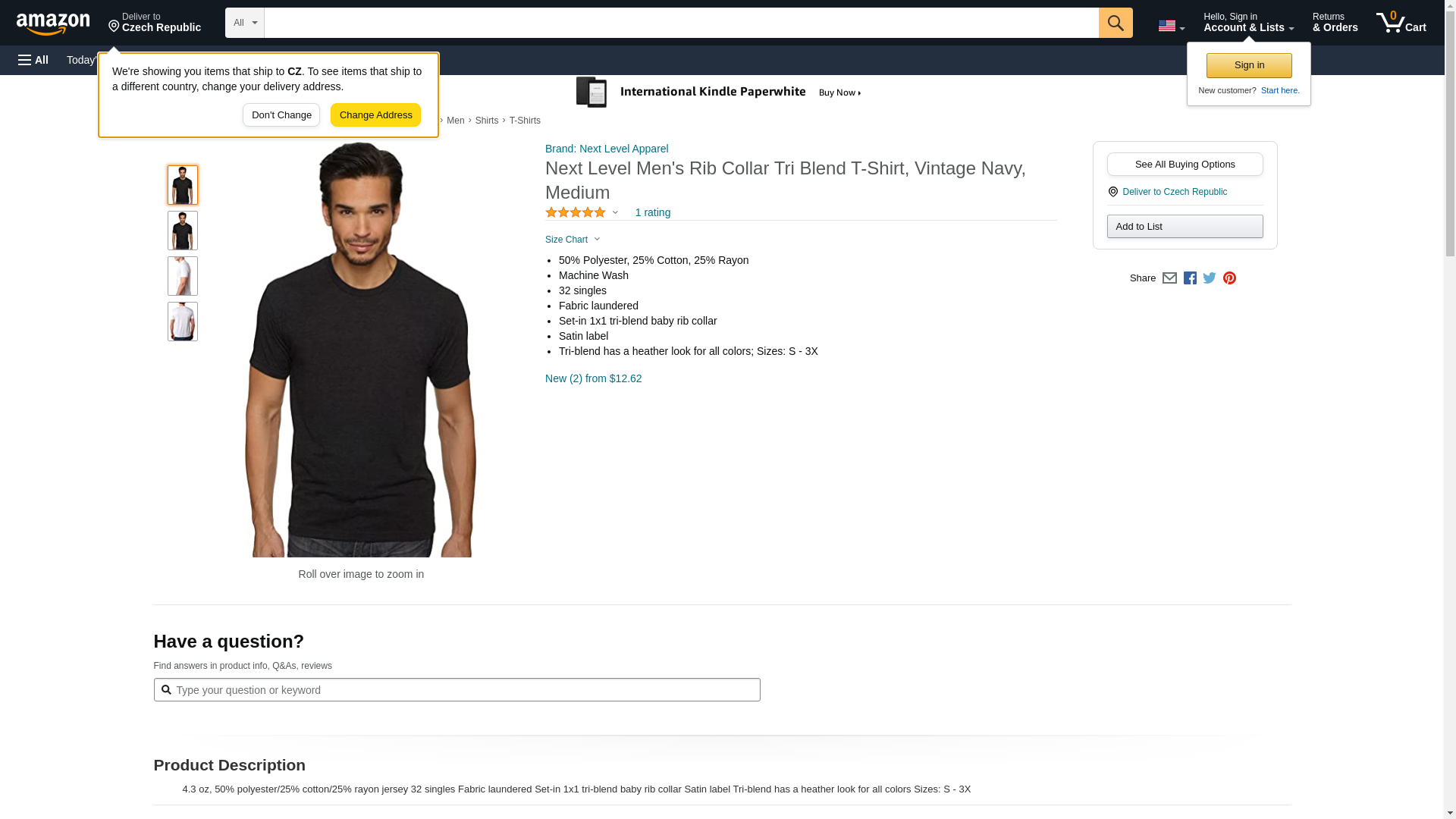
Task: Click the question keyword input field
Action: coord(463,690)
